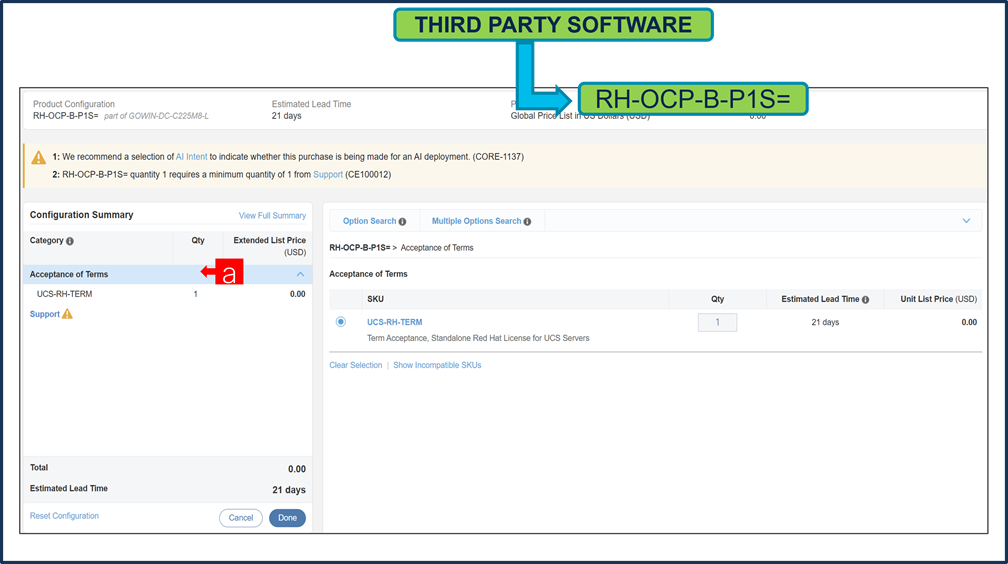Collapse the Acceptance of Terms category
This screenshot has width=1008, height=564.
coord(300,275)
